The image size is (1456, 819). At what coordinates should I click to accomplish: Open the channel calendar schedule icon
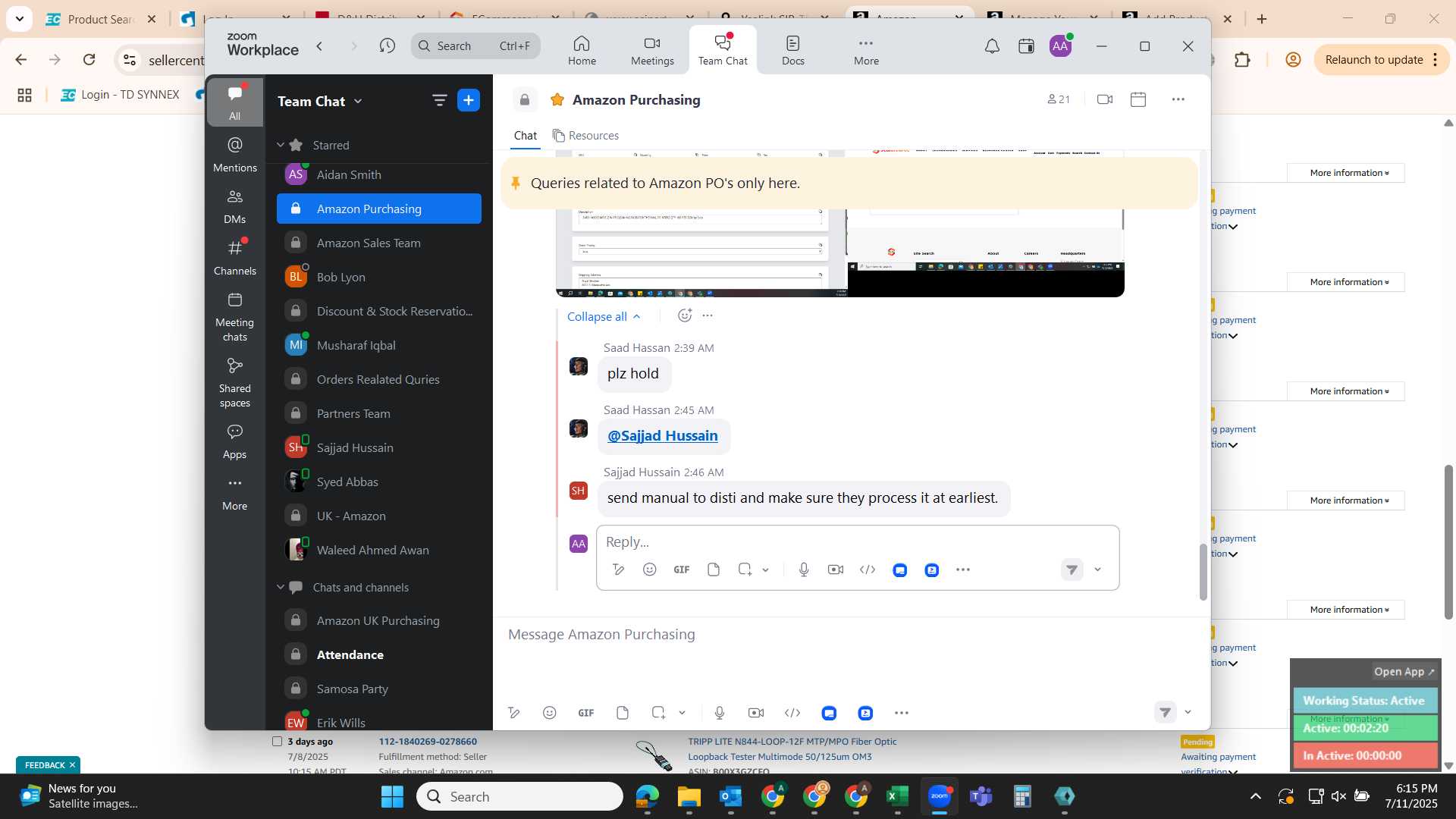tap(1138, 99)
